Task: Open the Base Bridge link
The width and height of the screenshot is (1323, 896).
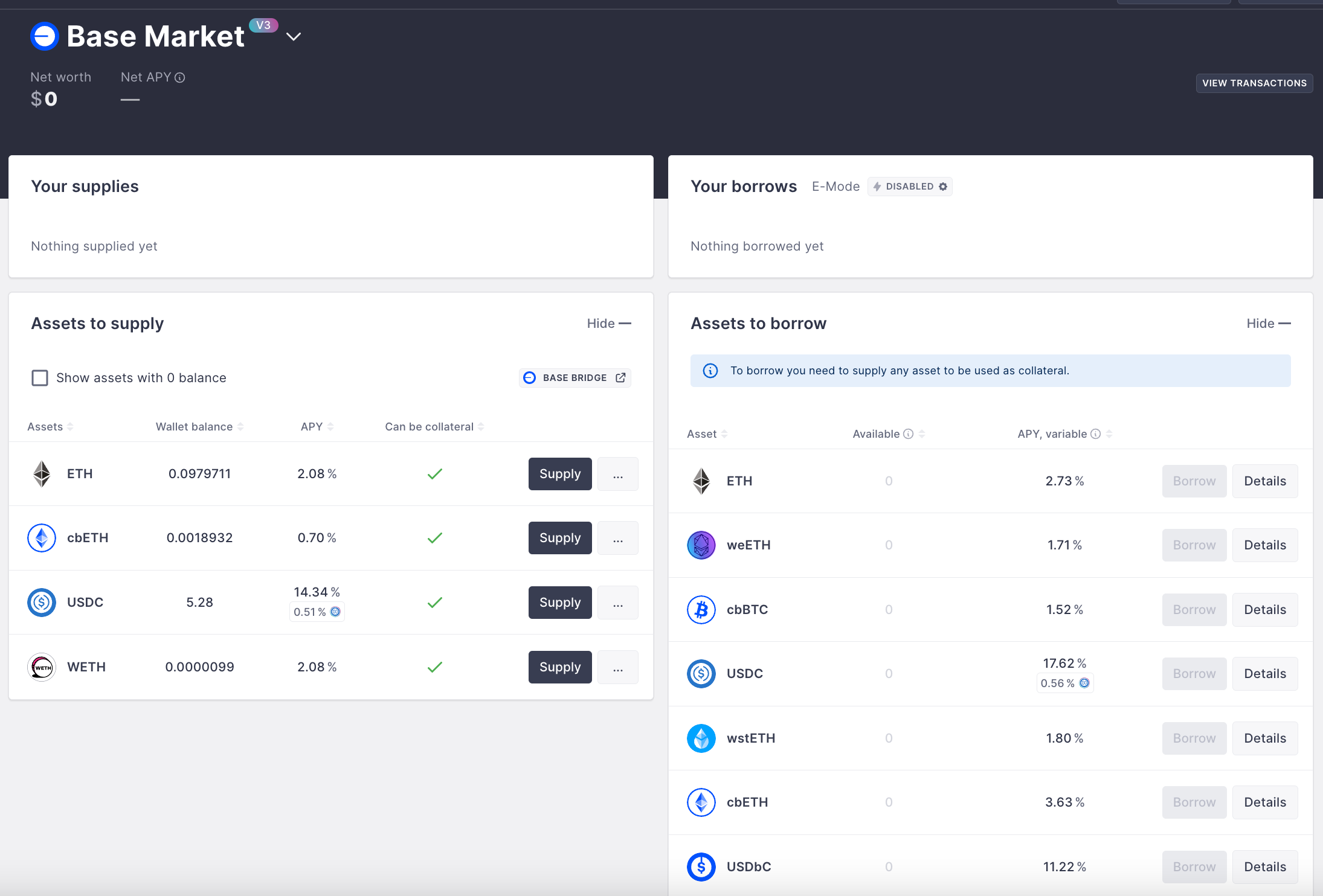Action: point(575,378)
